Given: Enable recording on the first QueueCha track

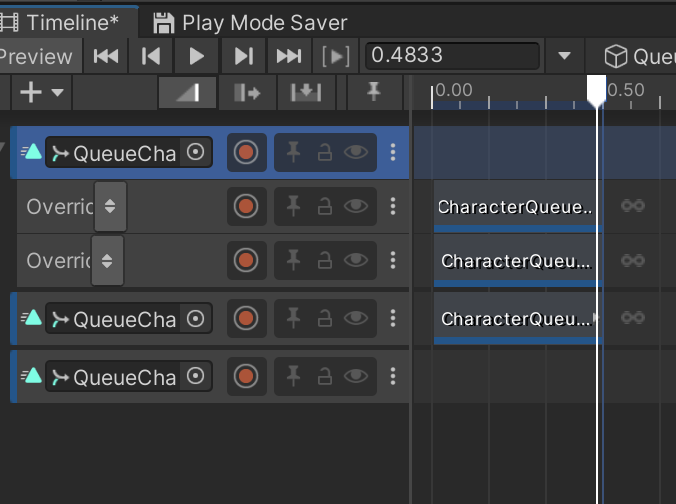Looking at the screenshot, I should click(x=246, y=153).
